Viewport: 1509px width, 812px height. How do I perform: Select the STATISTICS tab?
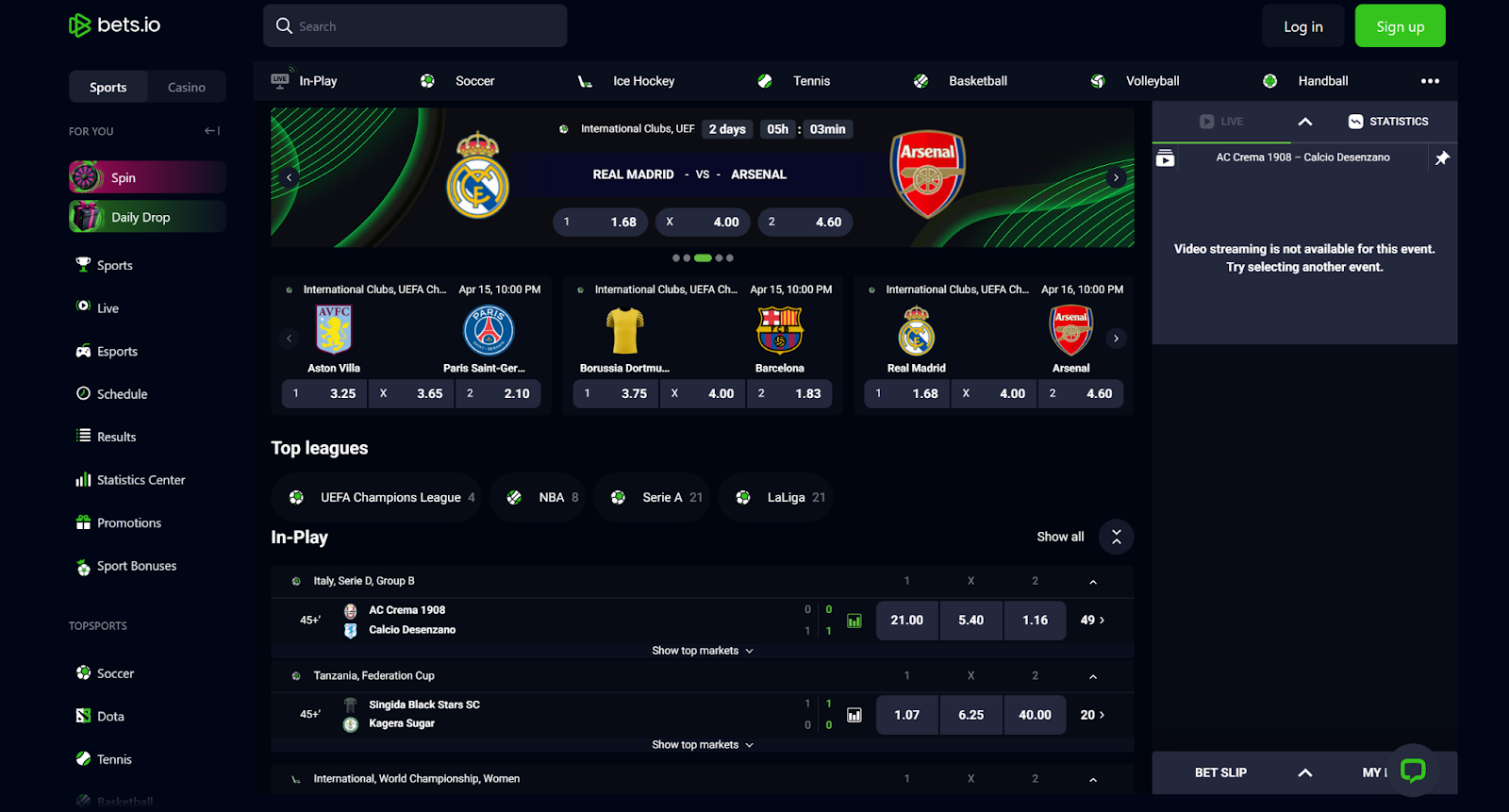click(1388, 122)
